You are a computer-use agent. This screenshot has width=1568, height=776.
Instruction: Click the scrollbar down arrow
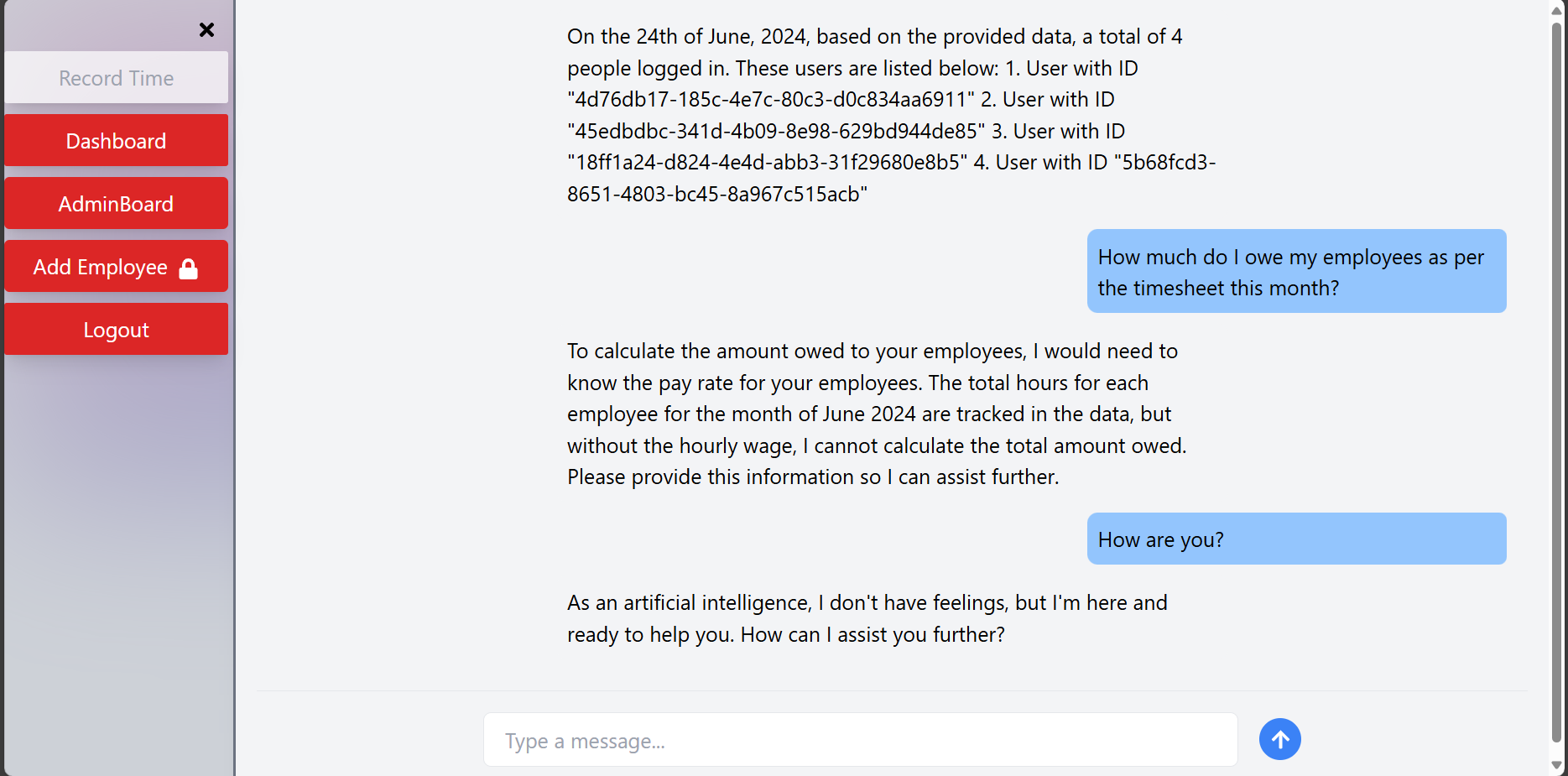point(1556,765)
